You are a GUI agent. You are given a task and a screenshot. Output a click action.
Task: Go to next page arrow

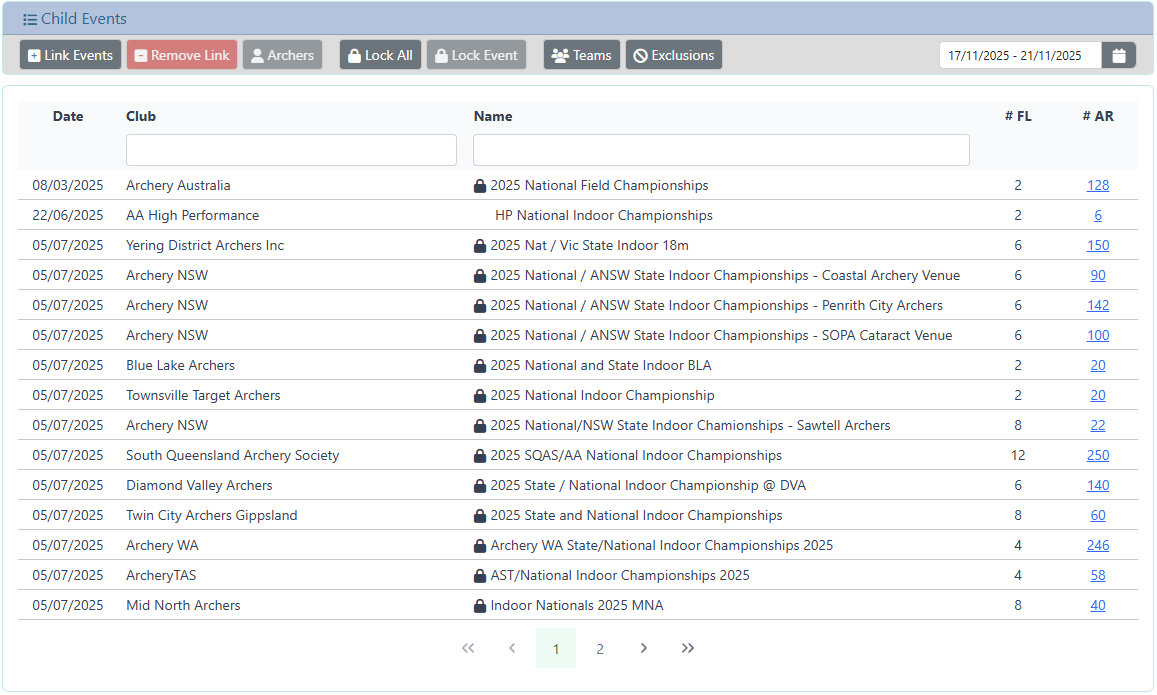coord(644,648)
